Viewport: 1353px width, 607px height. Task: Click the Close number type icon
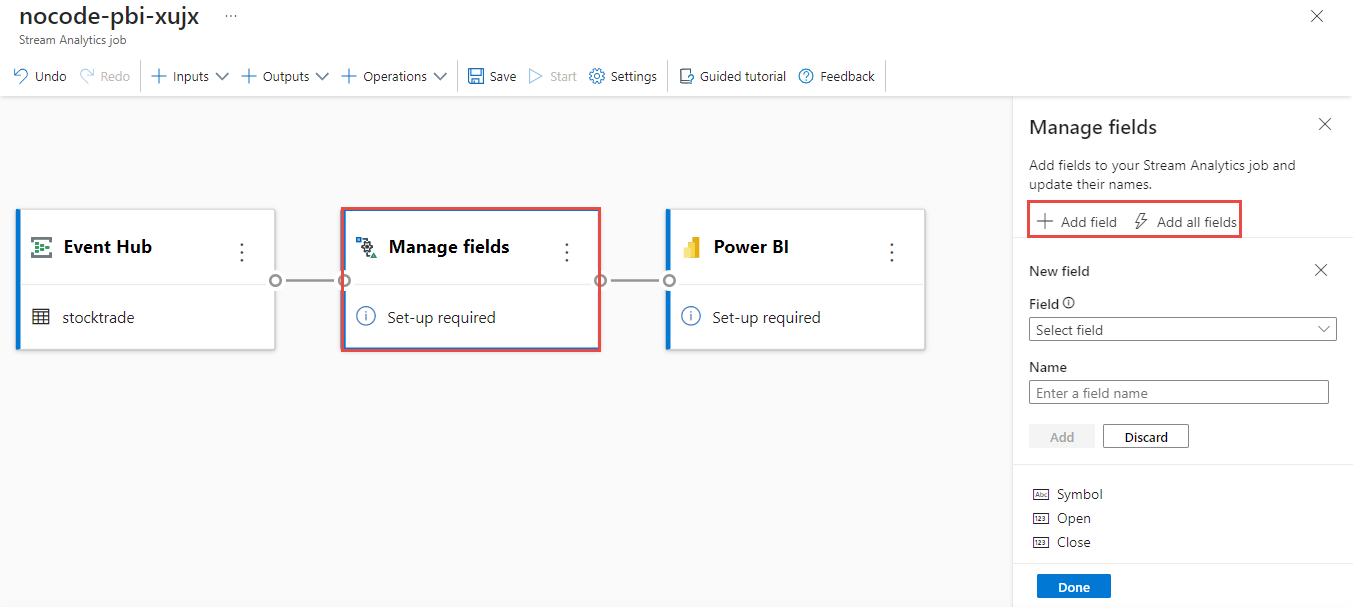click(1040, 542)
